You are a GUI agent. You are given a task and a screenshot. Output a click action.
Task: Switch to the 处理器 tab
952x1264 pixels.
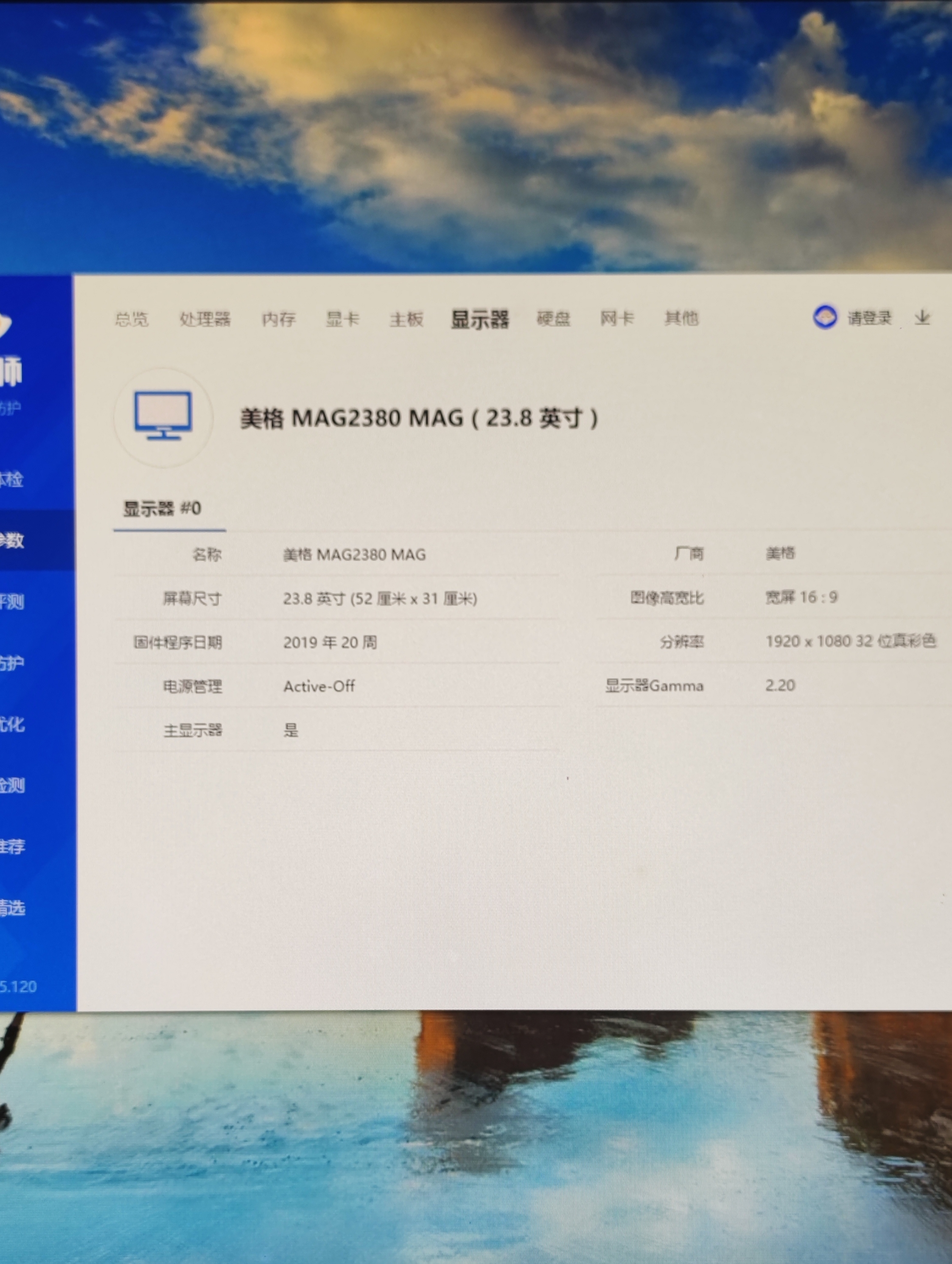pos(205,319)
